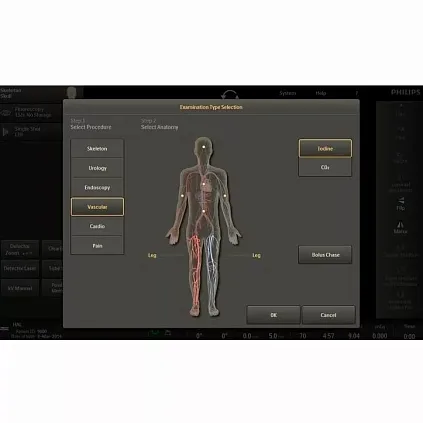Click the Bolus Chase button
This screenshot has height=423, width=423.
point(325,255)
